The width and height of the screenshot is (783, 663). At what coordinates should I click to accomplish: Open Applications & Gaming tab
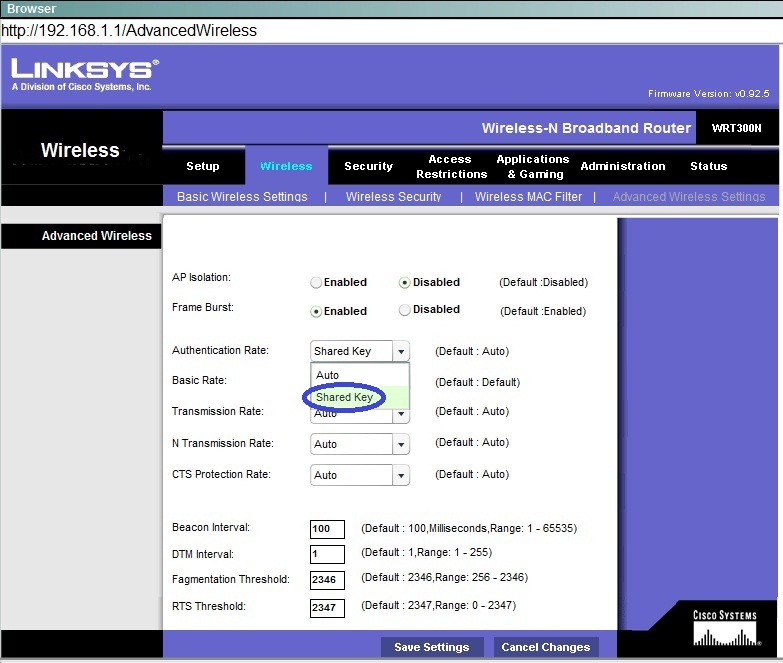(533, 167)
